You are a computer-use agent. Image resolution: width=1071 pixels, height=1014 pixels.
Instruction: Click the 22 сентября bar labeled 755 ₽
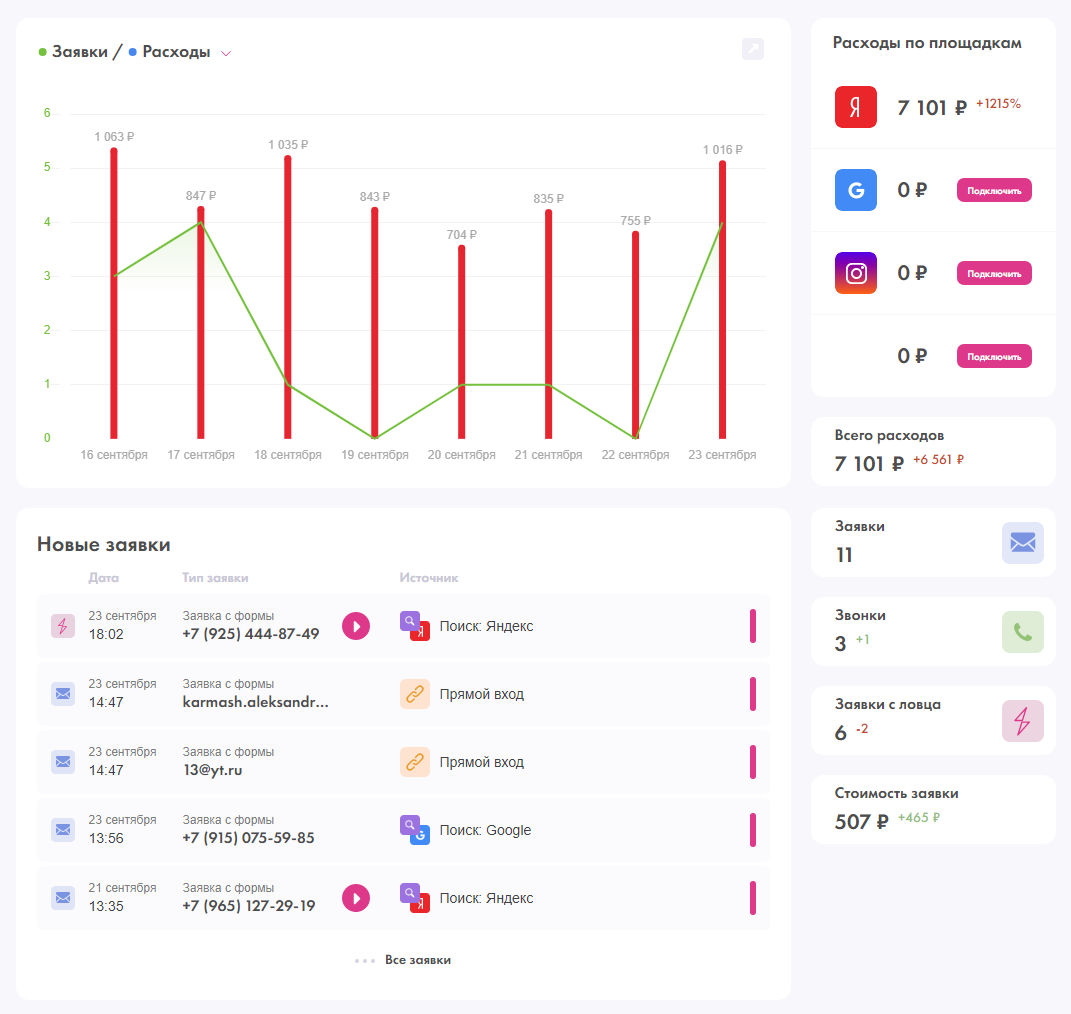pos(635,335)
